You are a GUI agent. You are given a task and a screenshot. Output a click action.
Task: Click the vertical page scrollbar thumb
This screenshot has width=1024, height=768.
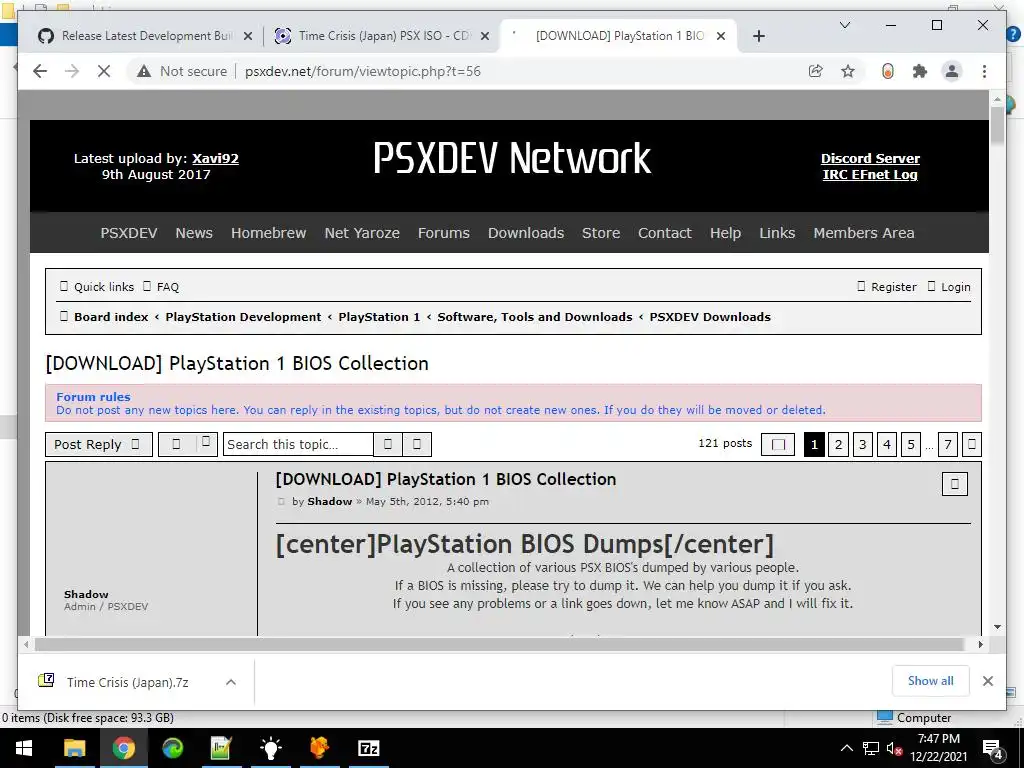click(x=997, y=127)
